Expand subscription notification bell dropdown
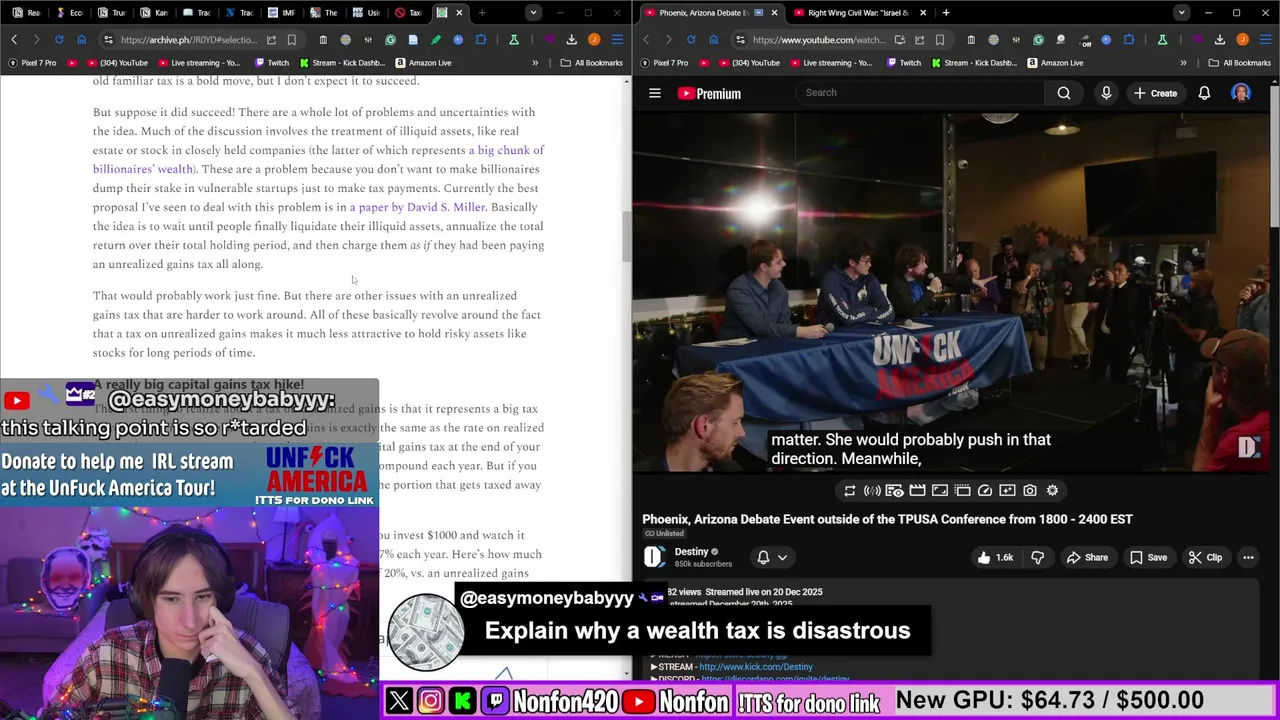This screenshot has width=1280, height=720. coord(772,557)
